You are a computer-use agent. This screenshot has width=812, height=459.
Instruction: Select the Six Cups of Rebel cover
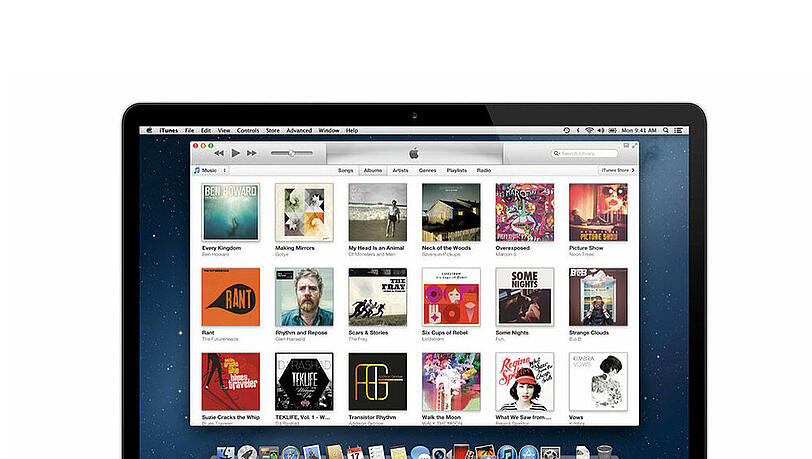click(x=451, y=297)
